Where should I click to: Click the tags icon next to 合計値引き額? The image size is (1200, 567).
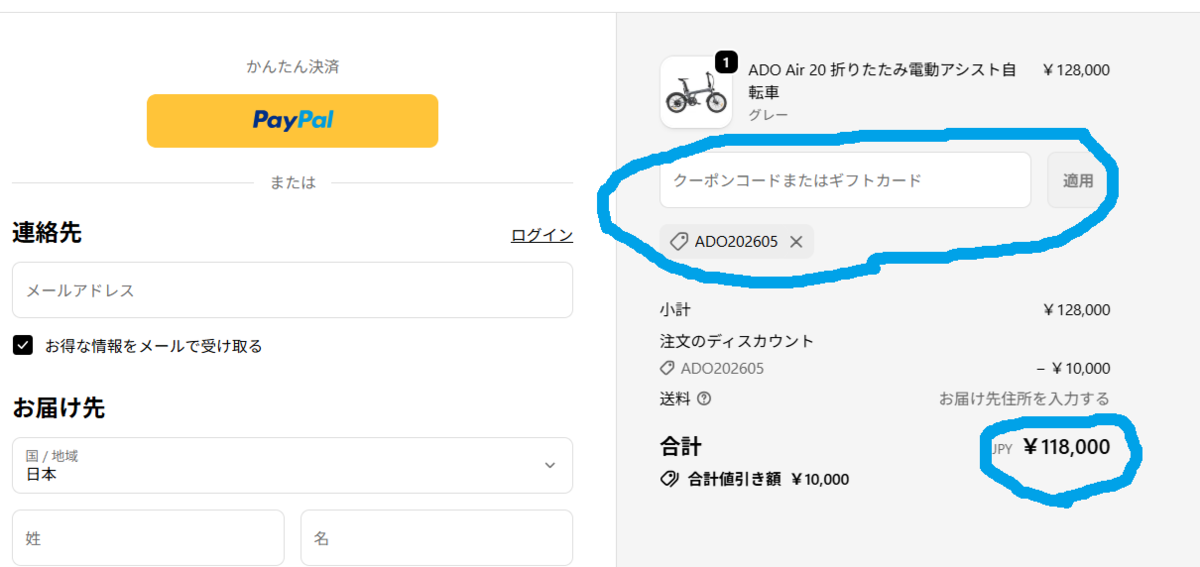pos(669,479)
